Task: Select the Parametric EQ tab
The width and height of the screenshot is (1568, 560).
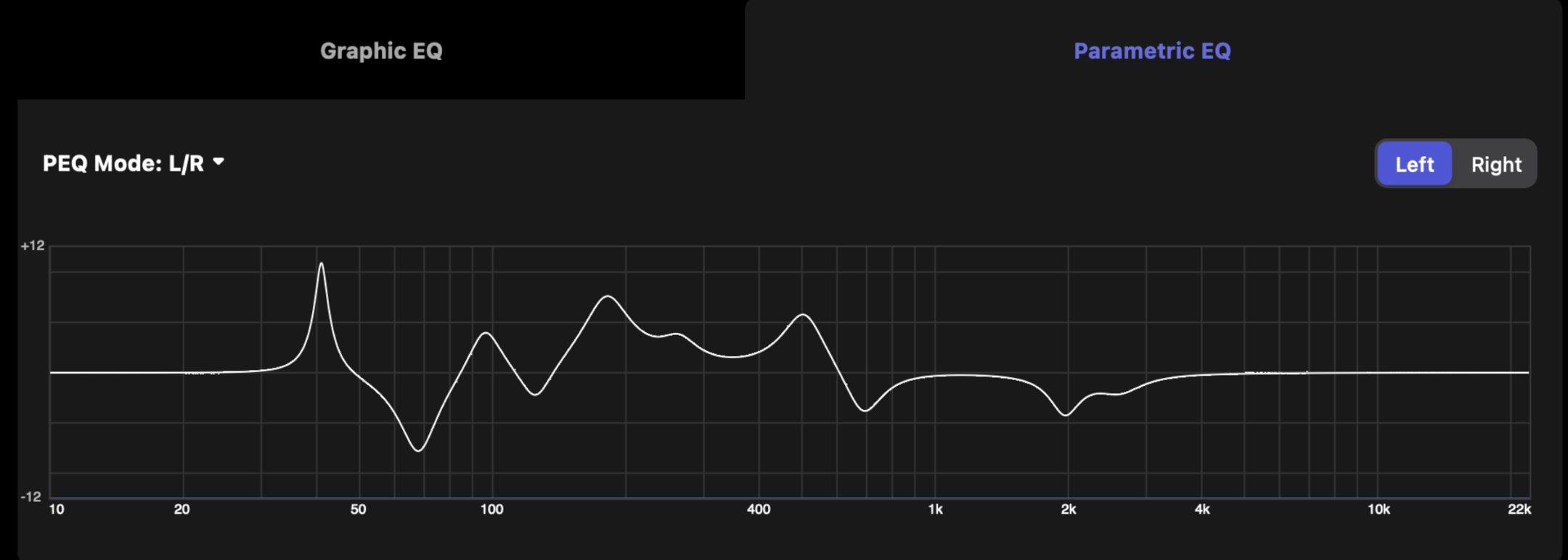Action: coord(1152,51)
